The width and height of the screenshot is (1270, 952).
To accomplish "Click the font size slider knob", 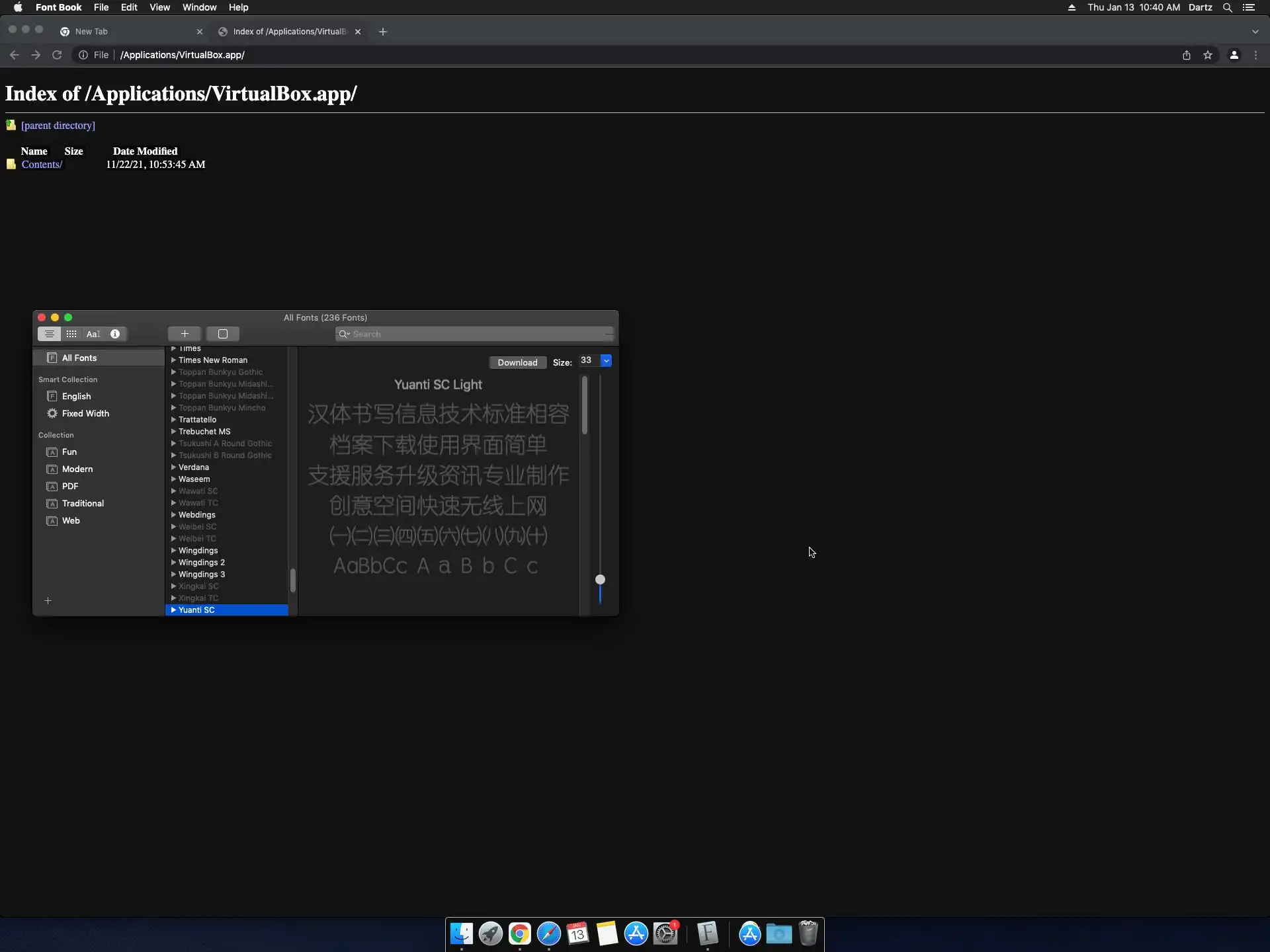I will pos(600,579).
